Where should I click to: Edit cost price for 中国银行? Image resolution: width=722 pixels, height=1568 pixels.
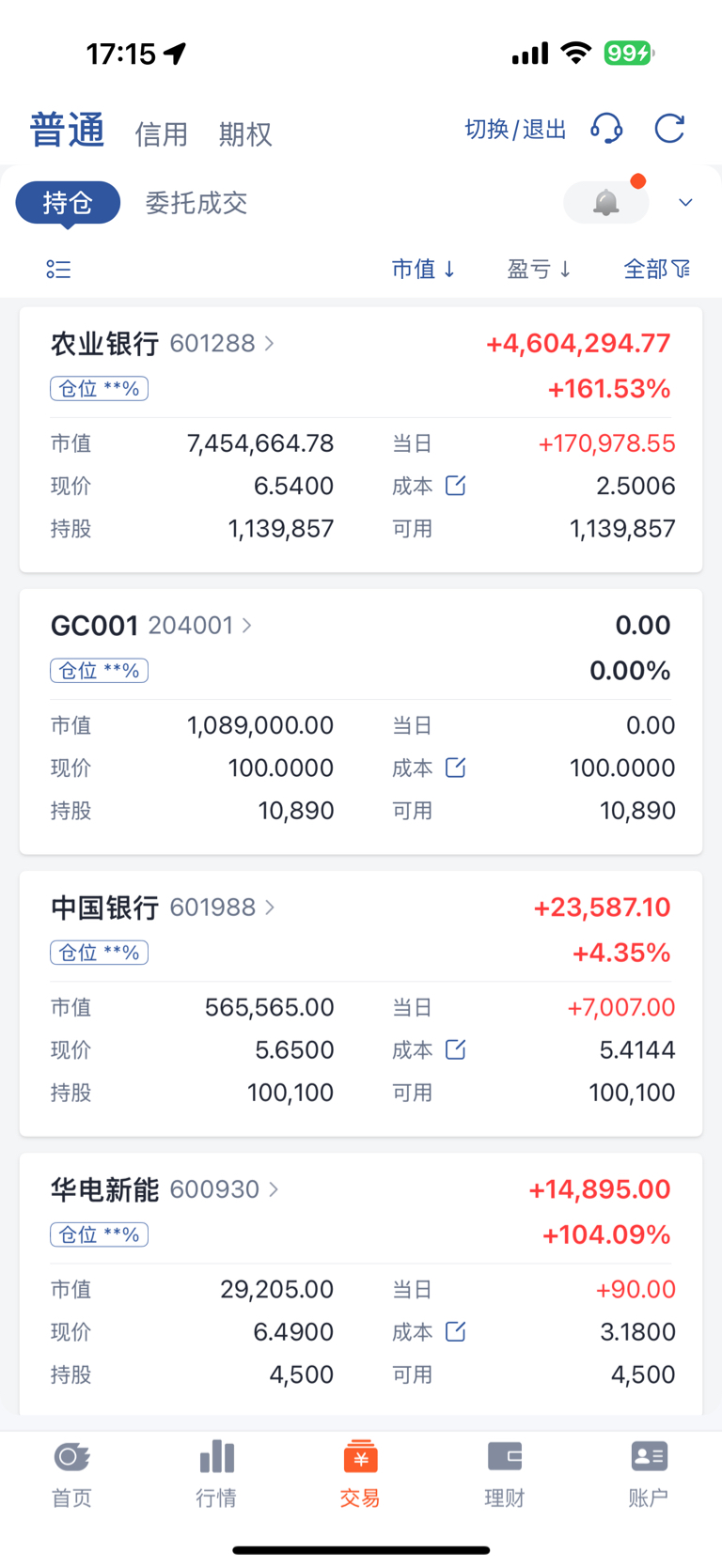point(455,1049)
